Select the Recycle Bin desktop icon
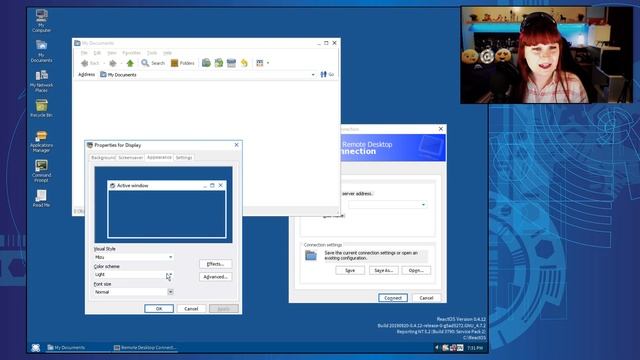Image resolution: width=640 pixels, height=360 pixels. [42, 109]
